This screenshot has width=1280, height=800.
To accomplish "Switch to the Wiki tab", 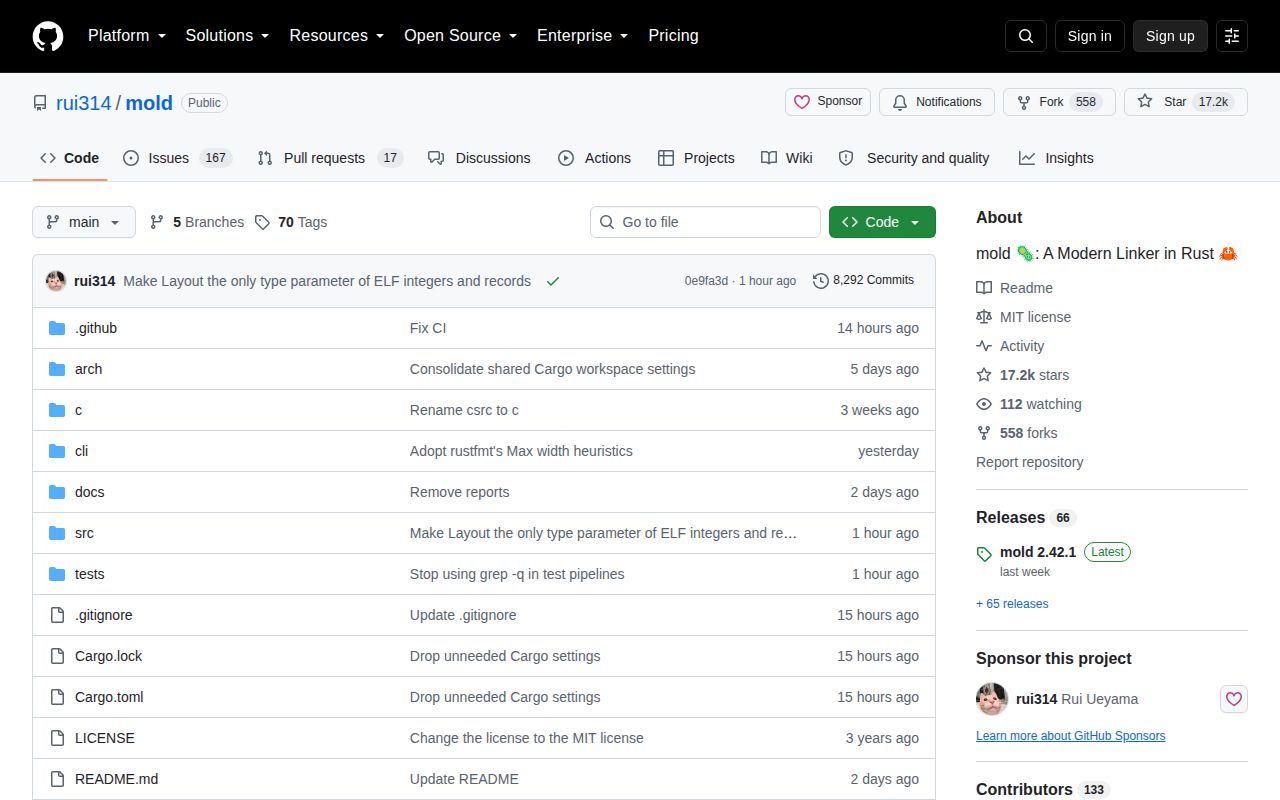I will (787, 158).
